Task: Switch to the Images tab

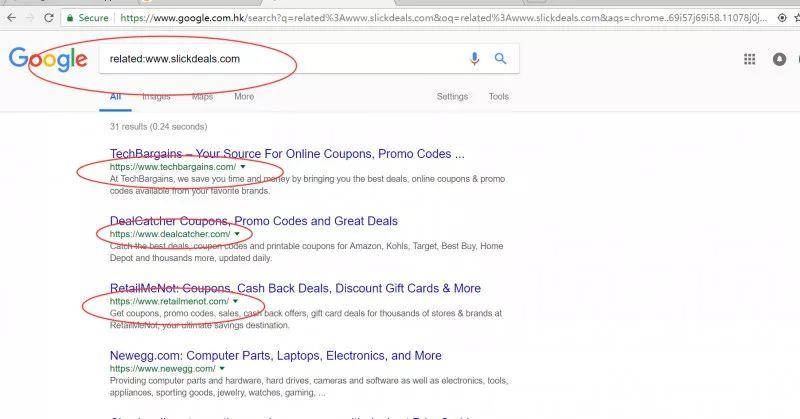Action: [156, 96]
